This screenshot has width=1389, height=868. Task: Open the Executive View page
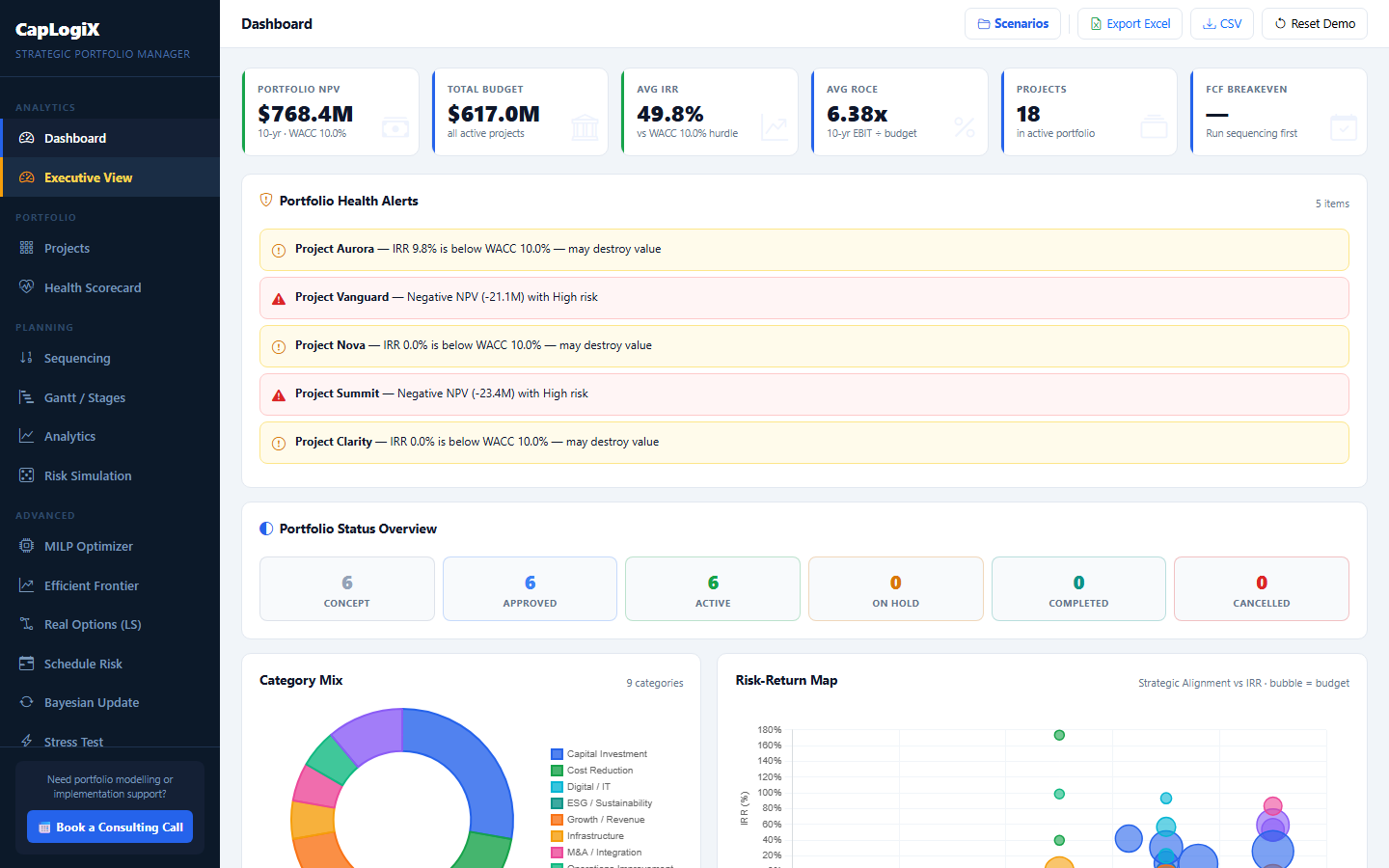[110, 177]
